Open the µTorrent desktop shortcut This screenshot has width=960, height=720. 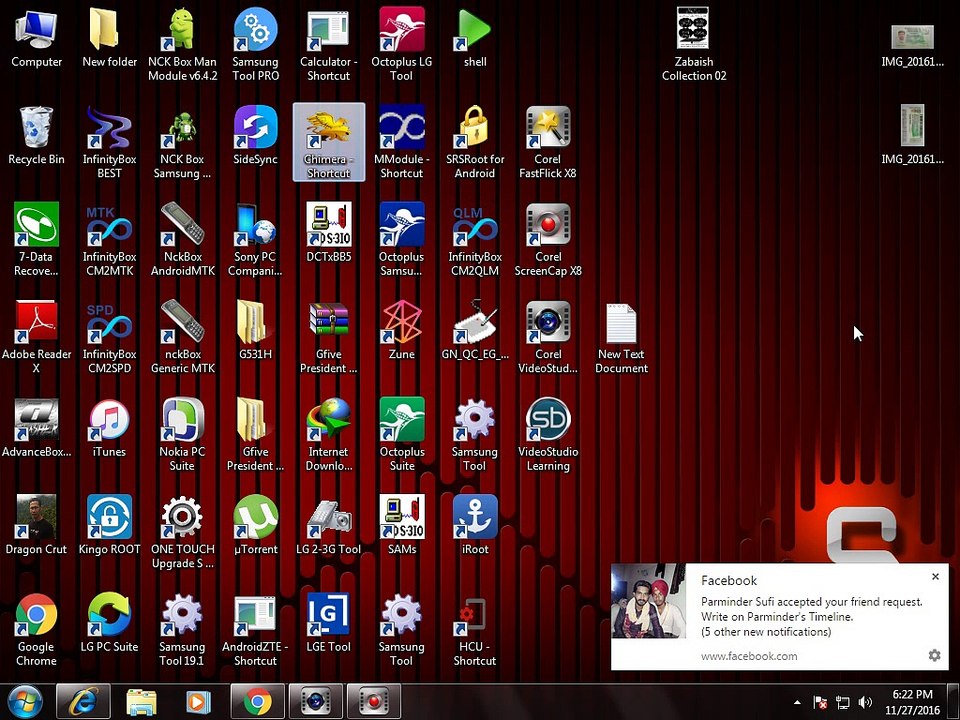[x=255, y=518]
